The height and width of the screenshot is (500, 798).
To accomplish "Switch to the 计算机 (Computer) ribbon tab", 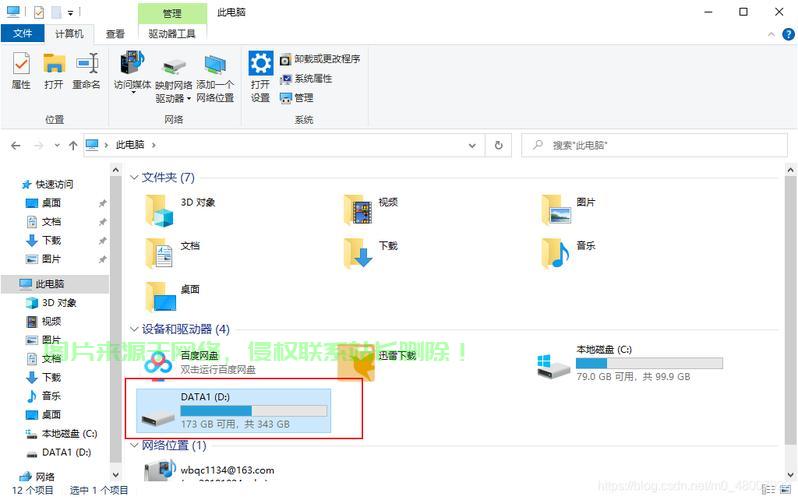I will [x=69, y=34].
